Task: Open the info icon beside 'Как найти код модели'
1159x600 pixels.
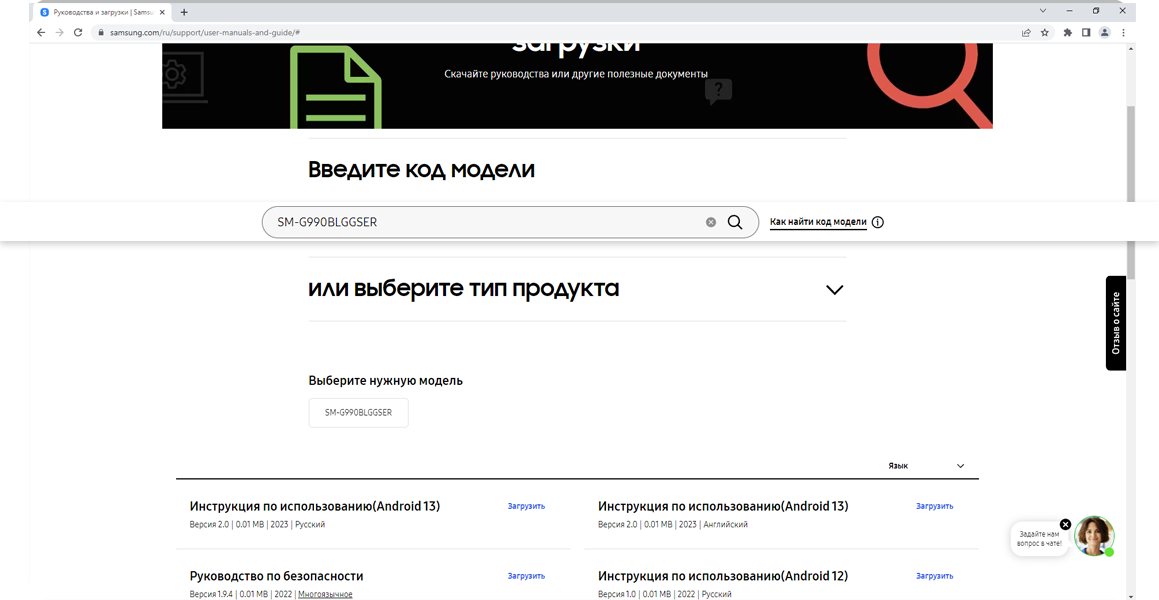Action: tap(878, 222)
